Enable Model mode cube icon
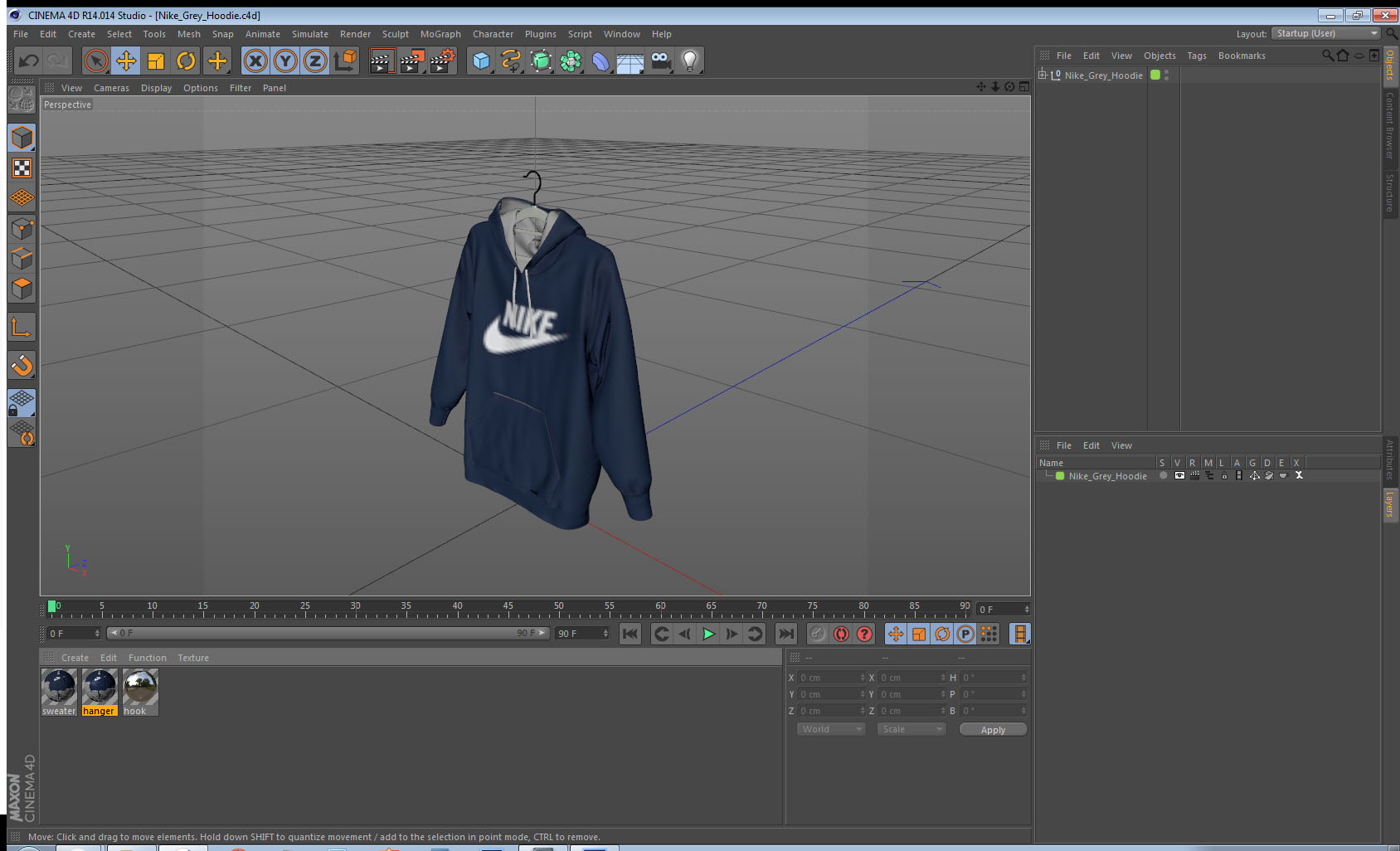The width and height of the screenshot is (1400, 851). coord(22,138)
